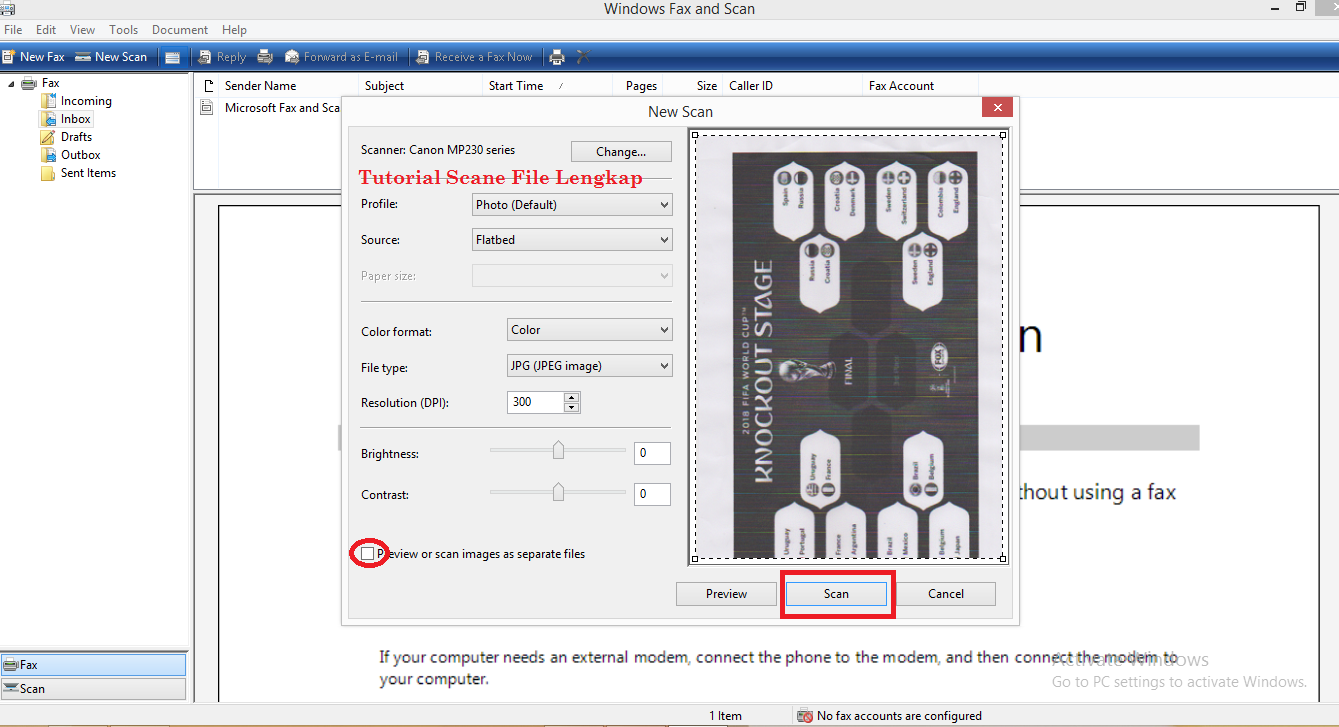
Task: Select the New Scan toolbar icon
Action: [110, 56]
